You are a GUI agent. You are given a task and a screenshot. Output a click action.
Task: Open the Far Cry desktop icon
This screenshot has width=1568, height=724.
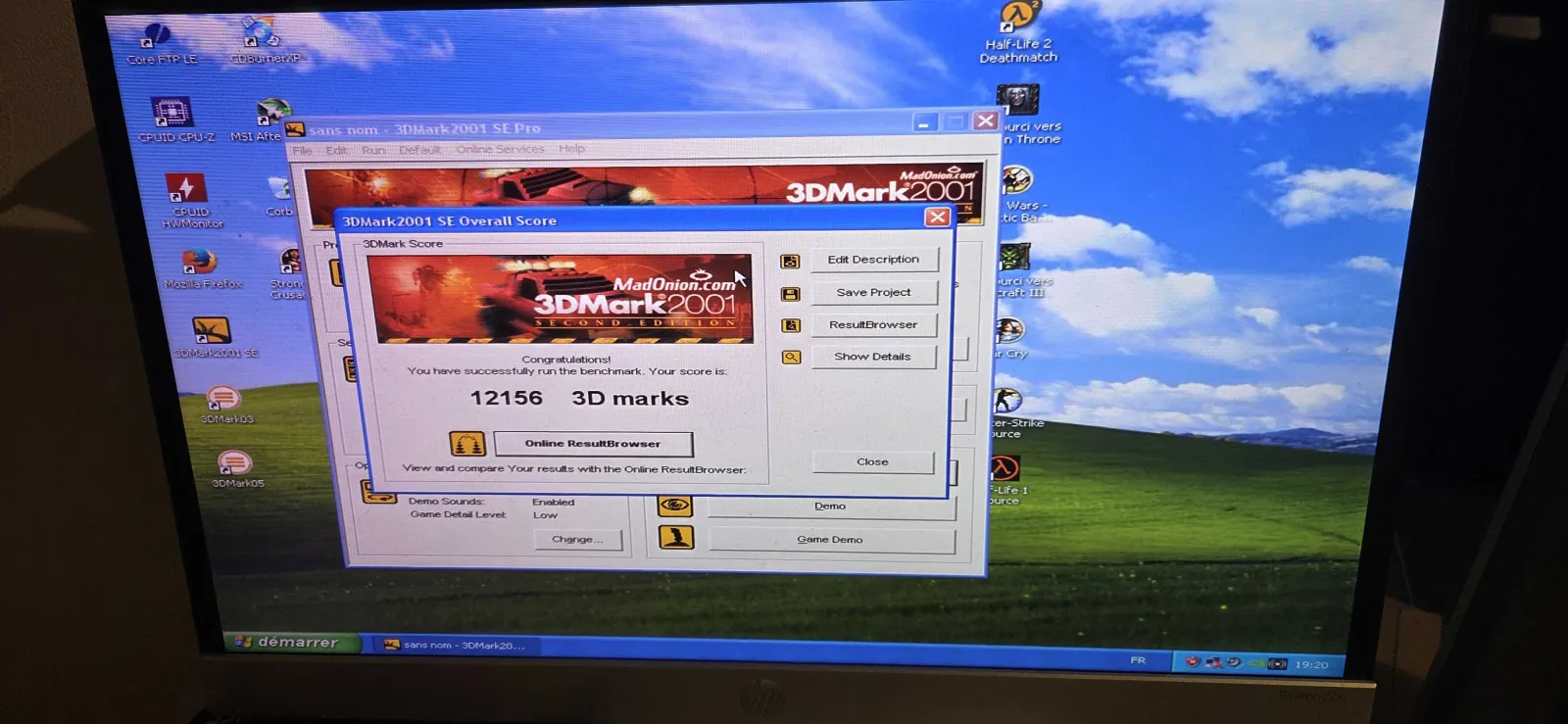coord(1008,331)
